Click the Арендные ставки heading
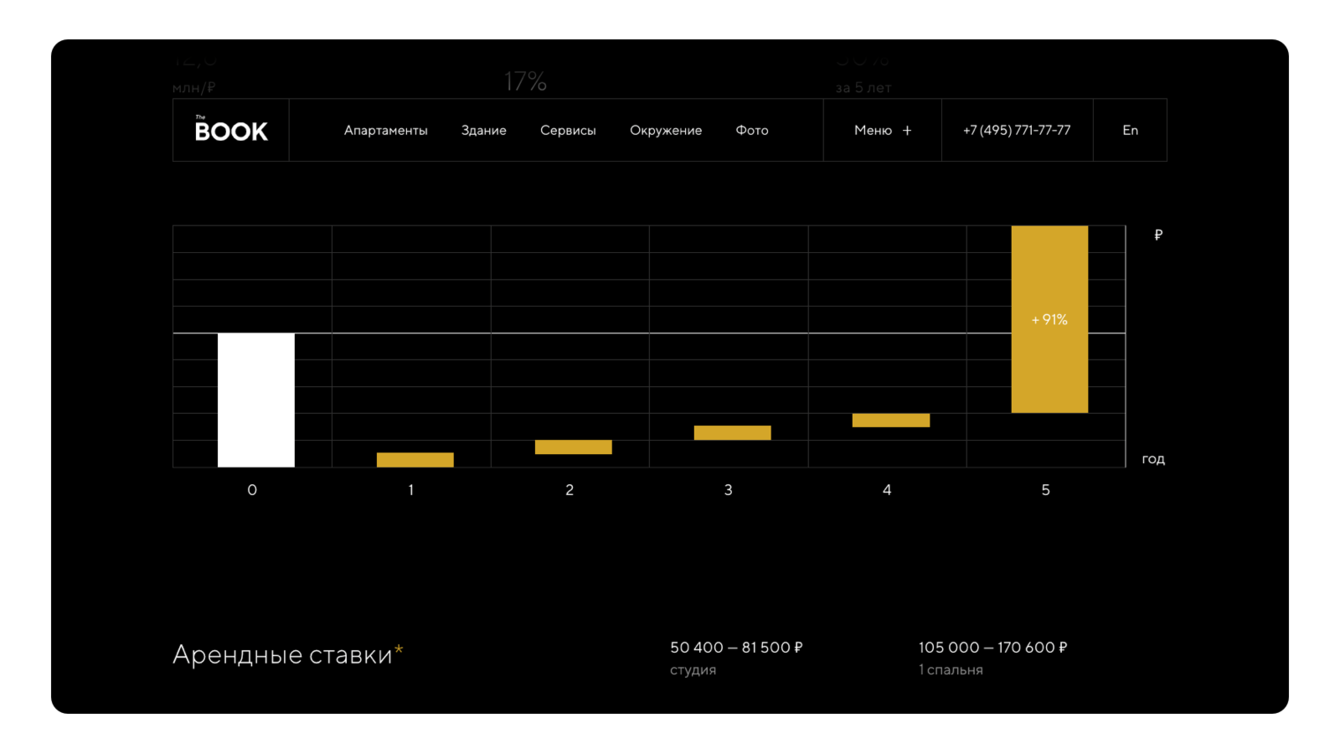The image size is (1340, 754). 282,654
